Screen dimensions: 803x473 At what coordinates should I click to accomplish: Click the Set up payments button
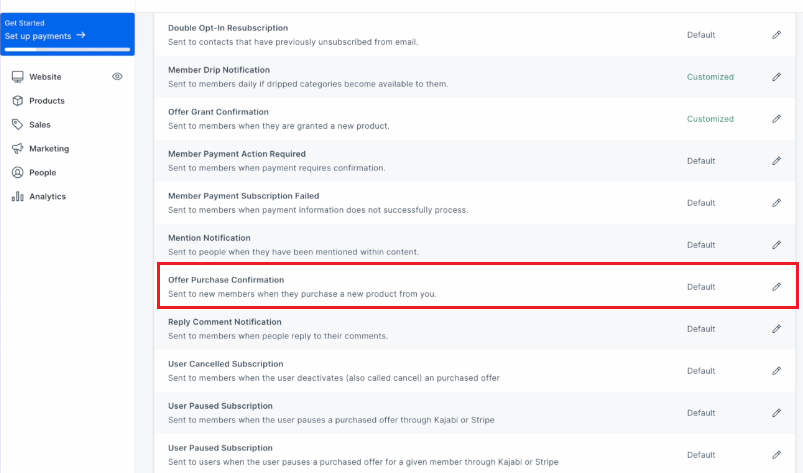pos(45,36)
